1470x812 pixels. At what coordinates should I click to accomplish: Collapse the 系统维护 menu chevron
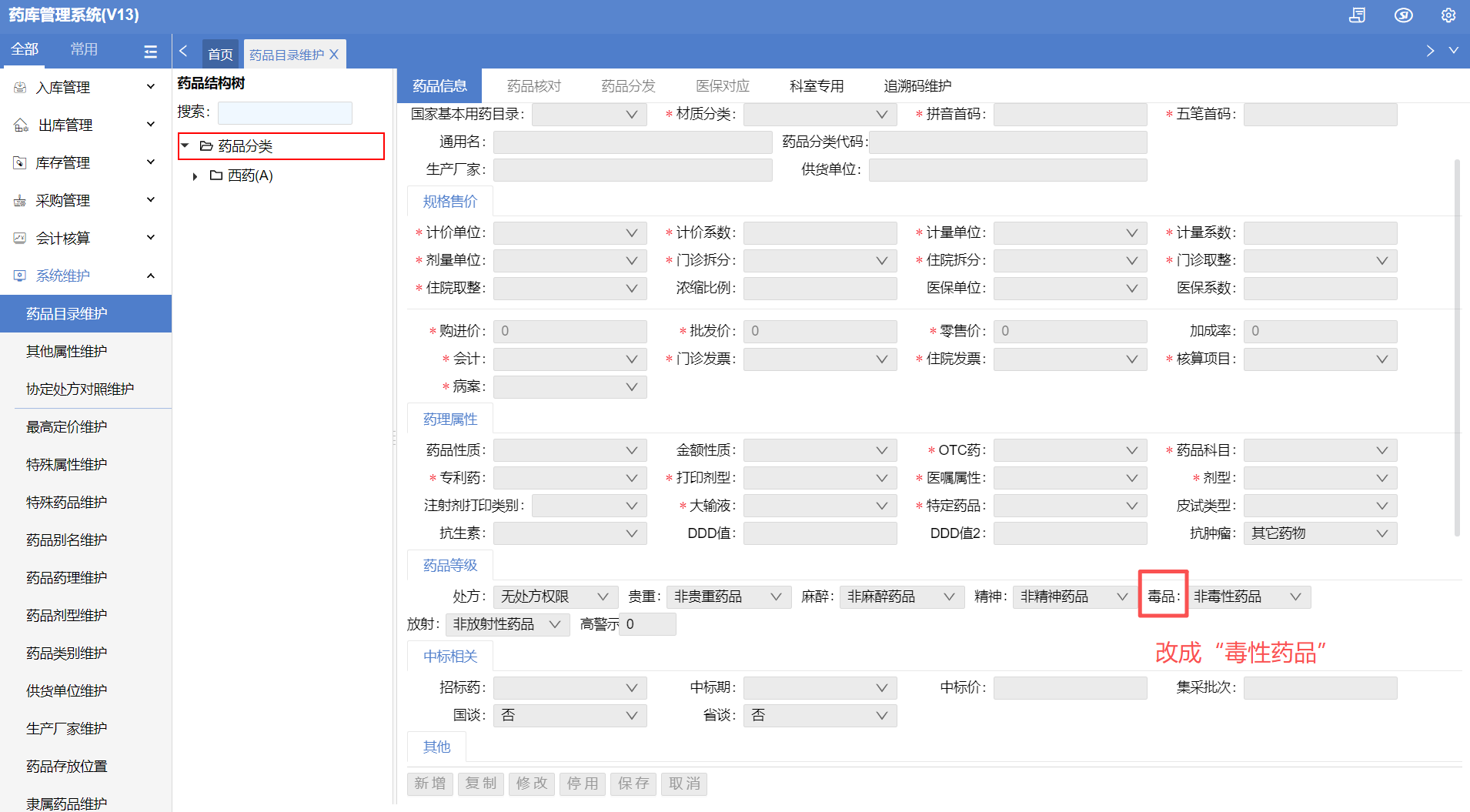pos(151,276)
